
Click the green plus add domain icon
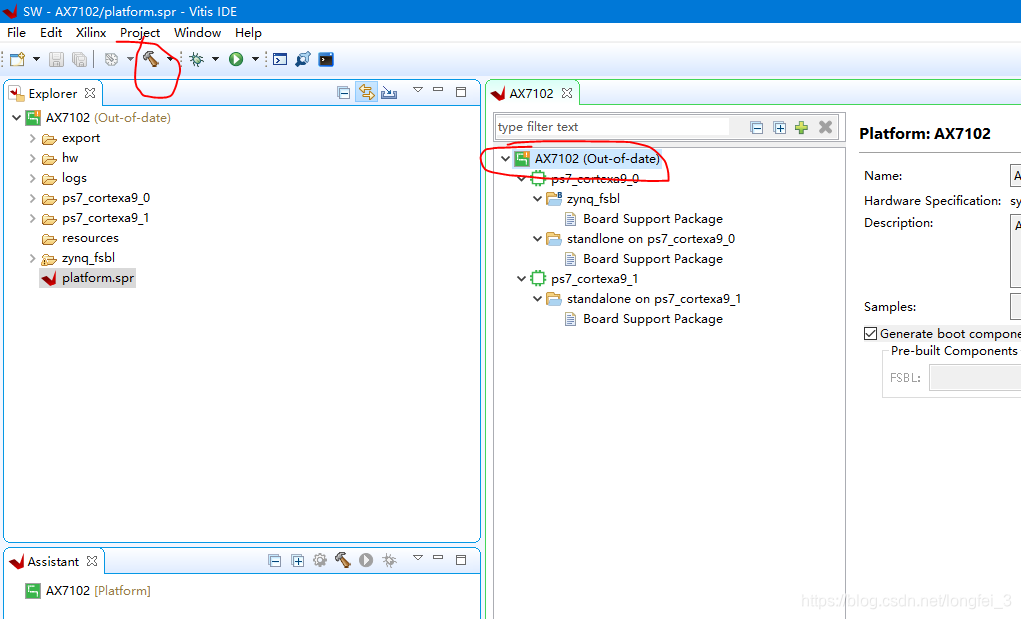(802, 127)
